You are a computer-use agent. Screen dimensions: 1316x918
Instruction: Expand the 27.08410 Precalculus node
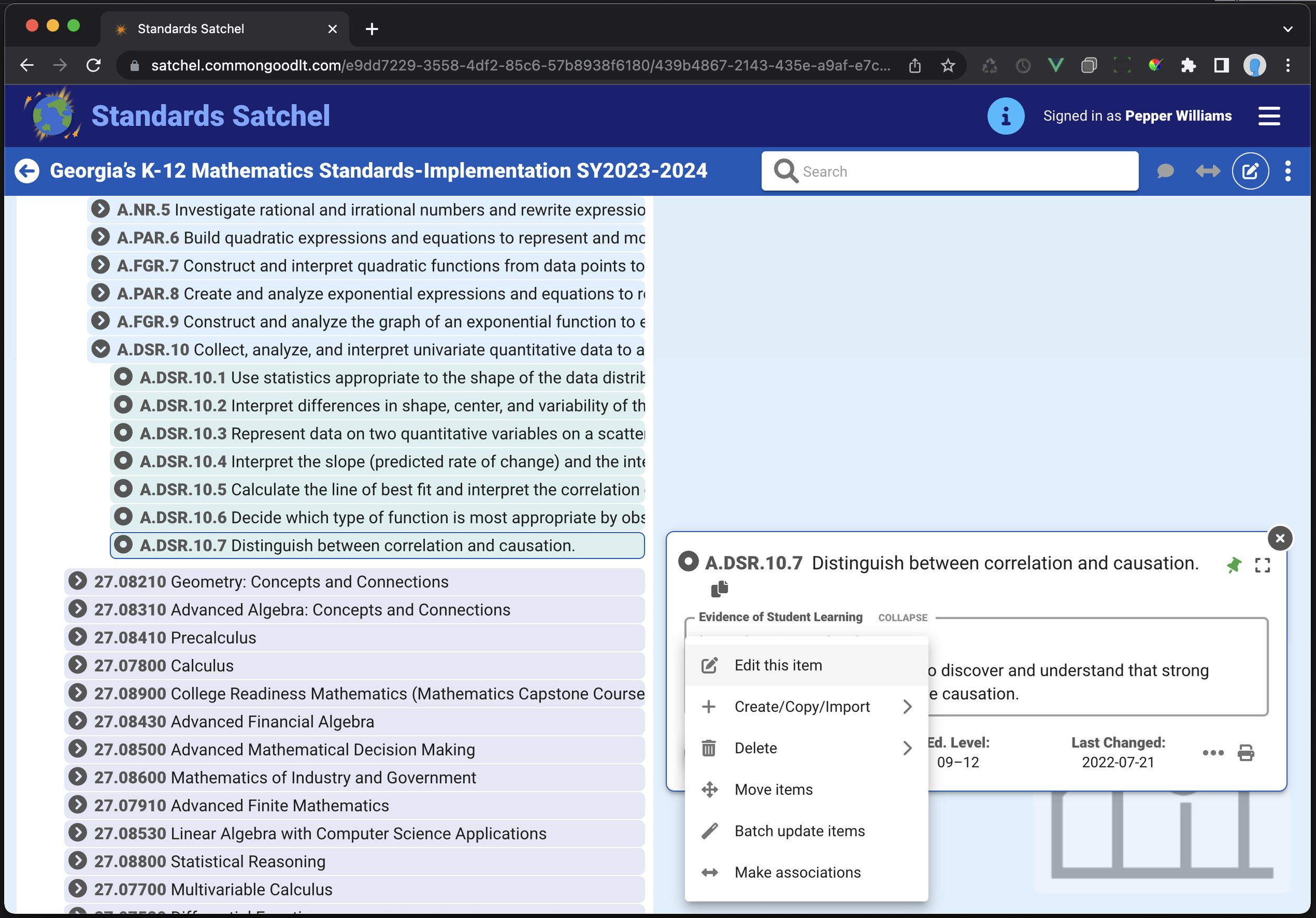(x=77, y=637)
